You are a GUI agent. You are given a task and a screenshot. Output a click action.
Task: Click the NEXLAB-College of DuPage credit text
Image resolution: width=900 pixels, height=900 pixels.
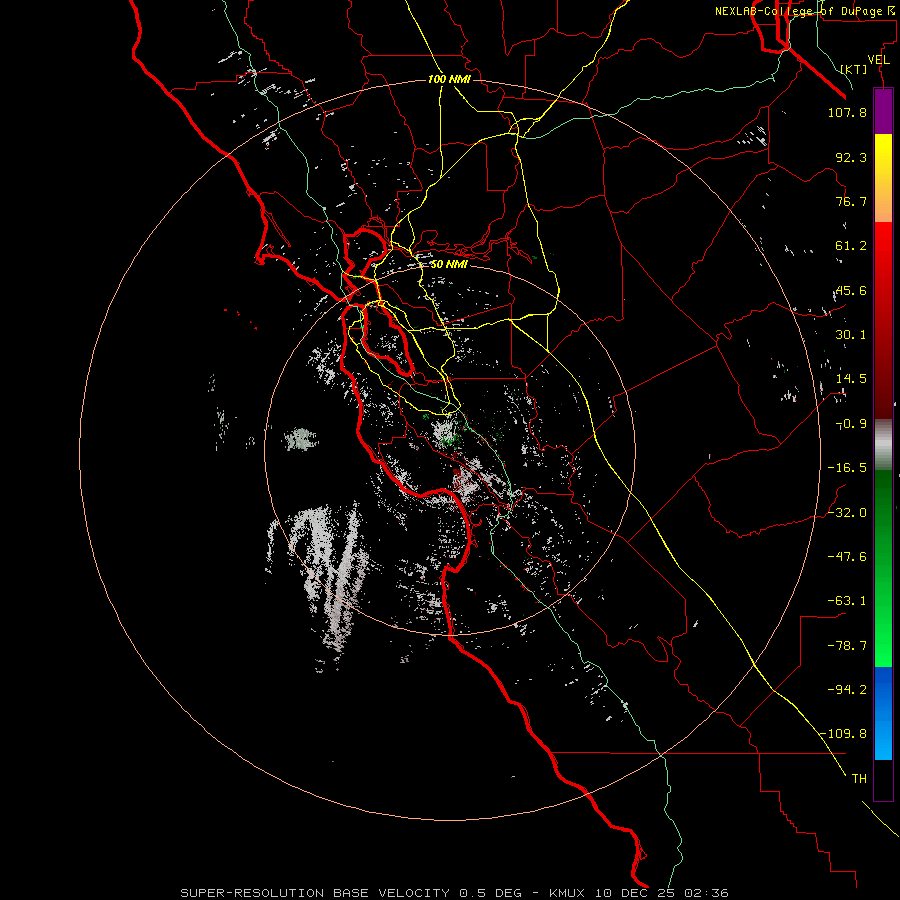[804, 11]
